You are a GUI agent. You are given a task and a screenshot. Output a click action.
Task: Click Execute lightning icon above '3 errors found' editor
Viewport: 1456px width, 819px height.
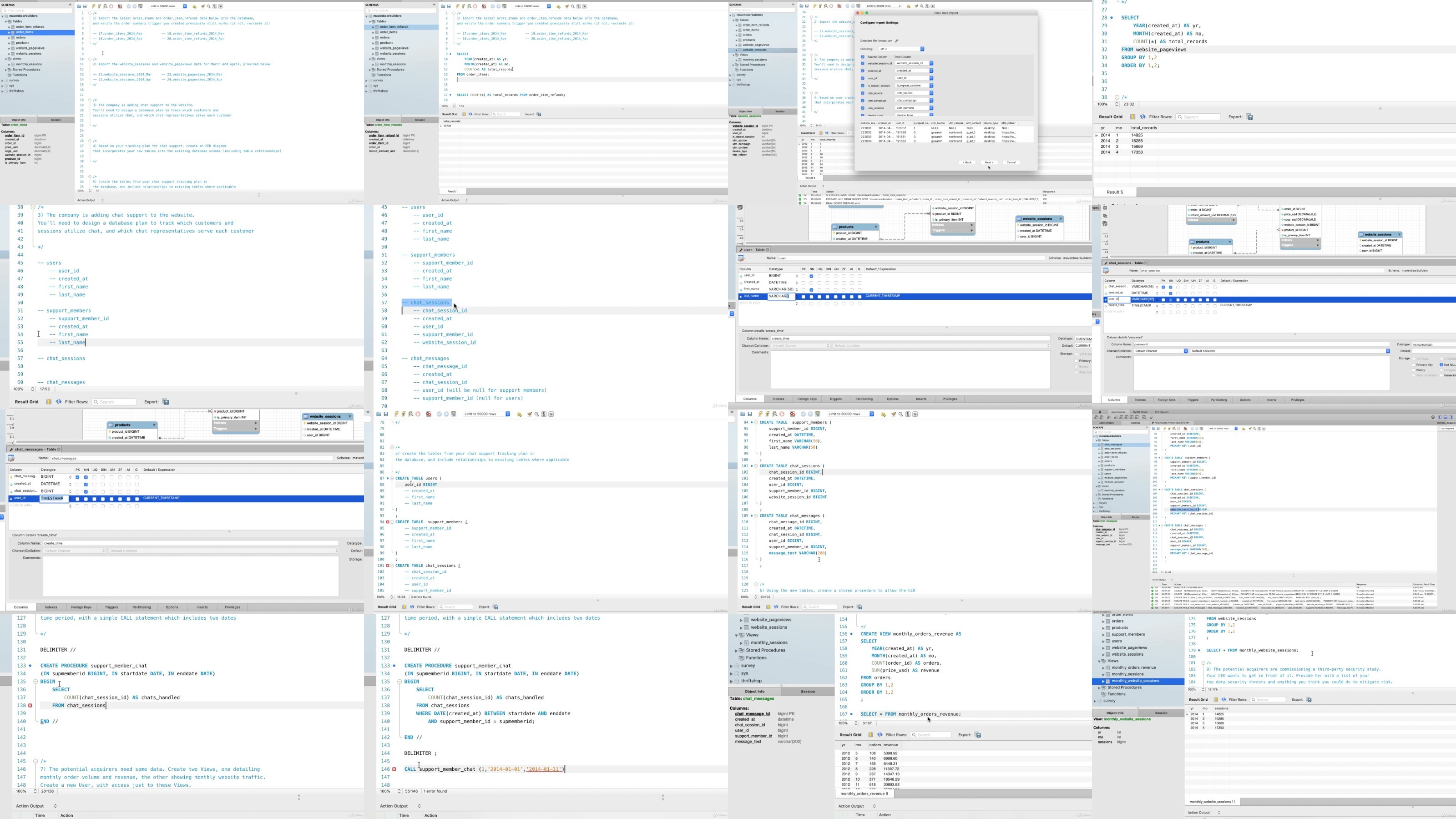coord(396,415)
